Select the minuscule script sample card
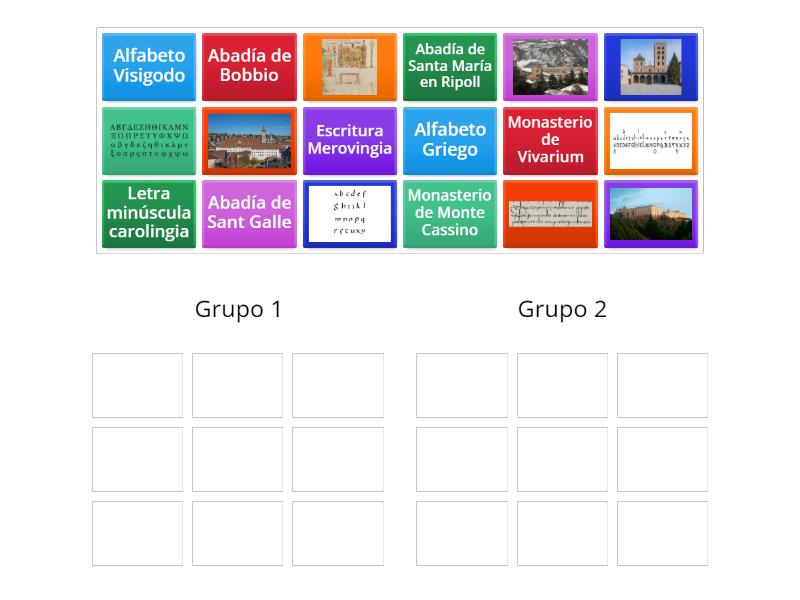Viewport: 800px width, 600px height. (x=350, y=213)
